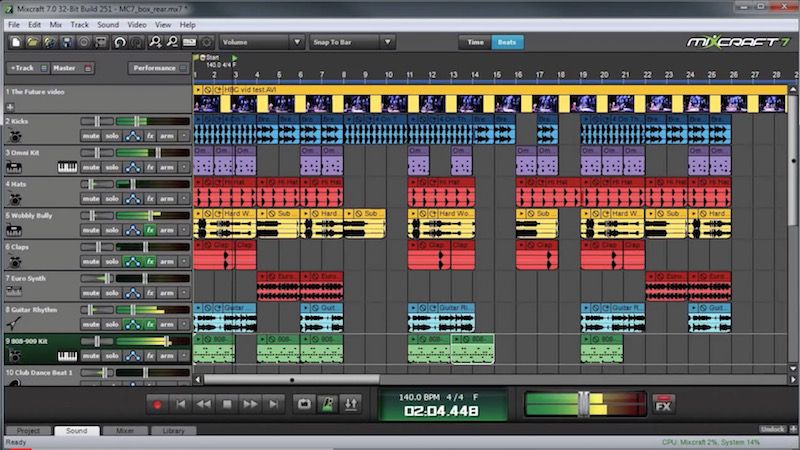The image size is (800, 450).
Task: Open fx for the Wobbly Bully track
Action: pyautogui.click(x=150, y=230)
